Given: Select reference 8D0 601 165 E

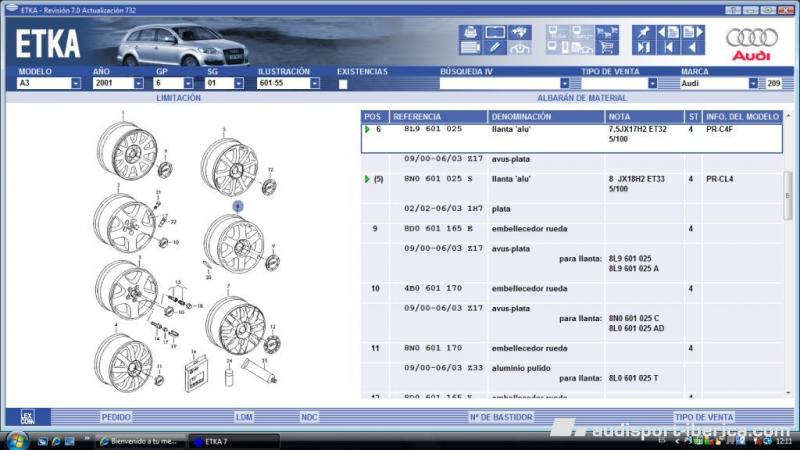Looking at the screenshot, I should tap(438, 229).
